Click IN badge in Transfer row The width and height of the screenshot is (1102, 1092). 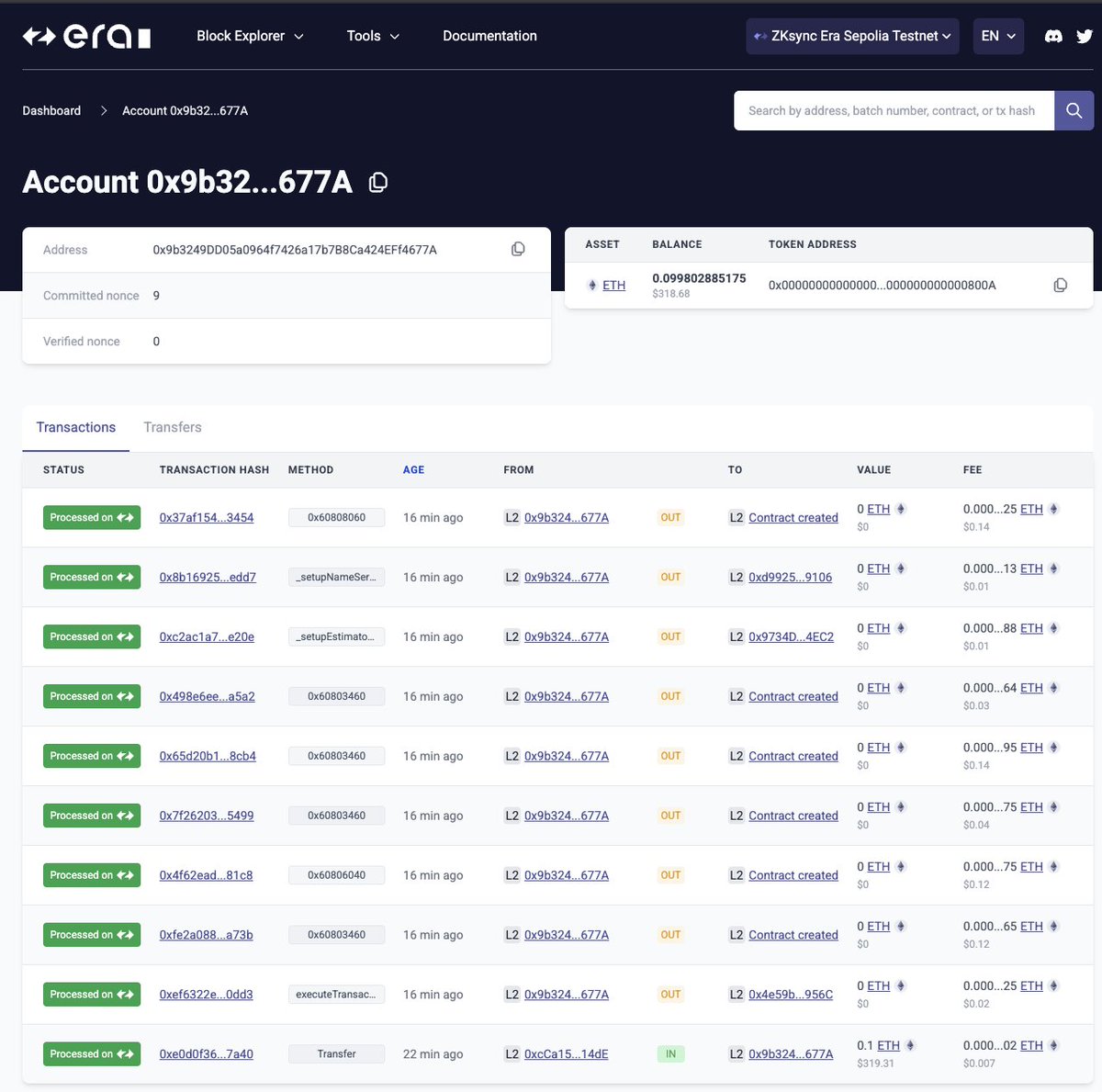670,1054
